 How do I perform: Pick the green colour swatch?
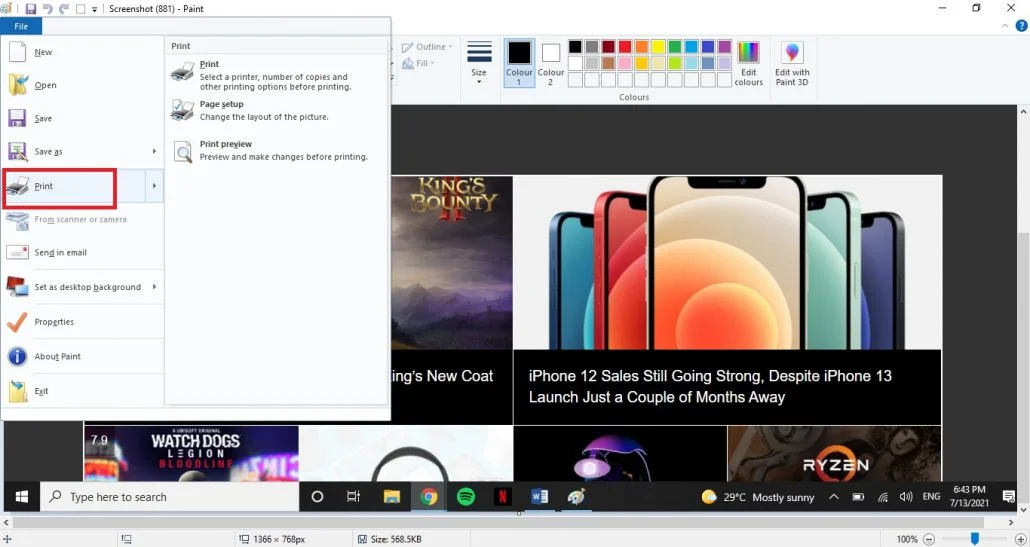[675, 47]
